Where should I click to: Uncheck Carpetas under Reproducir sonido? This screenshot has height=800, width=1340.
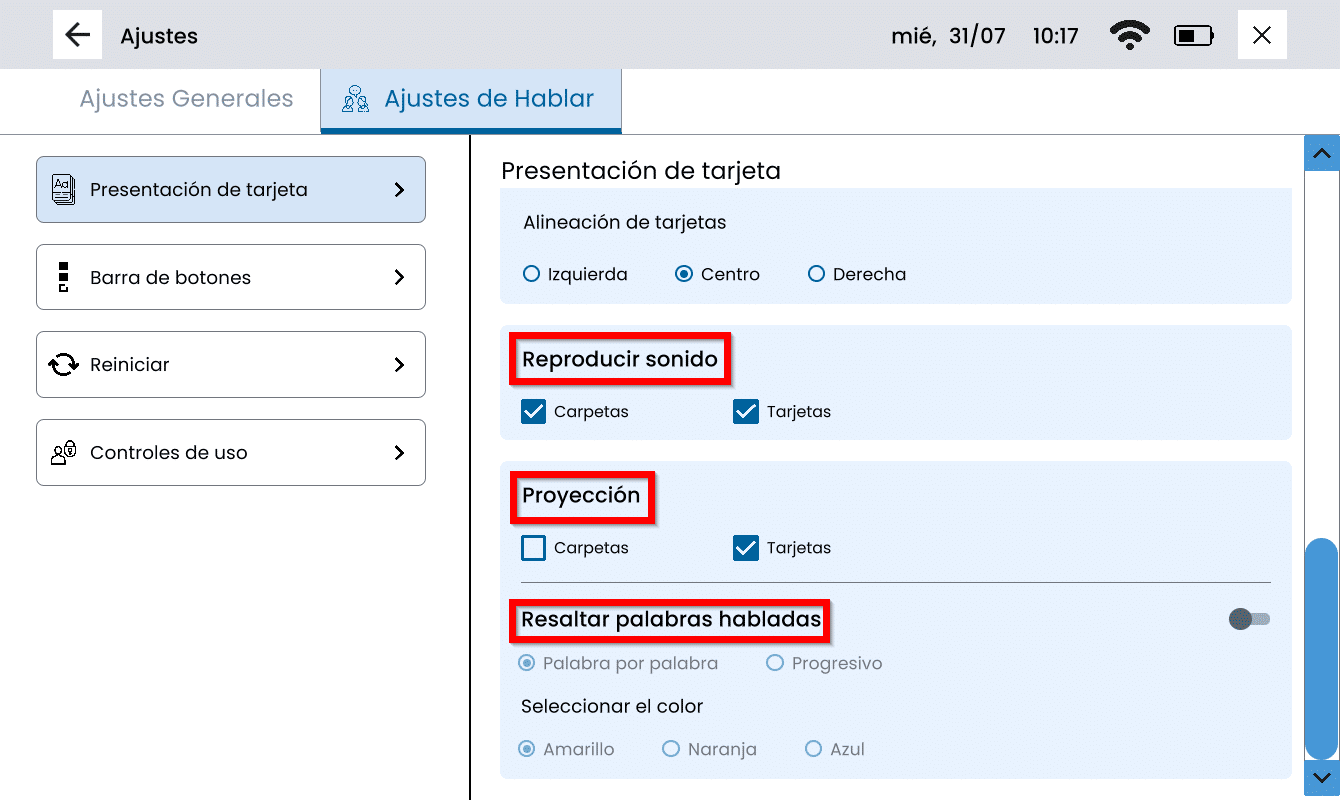point(534,411)
